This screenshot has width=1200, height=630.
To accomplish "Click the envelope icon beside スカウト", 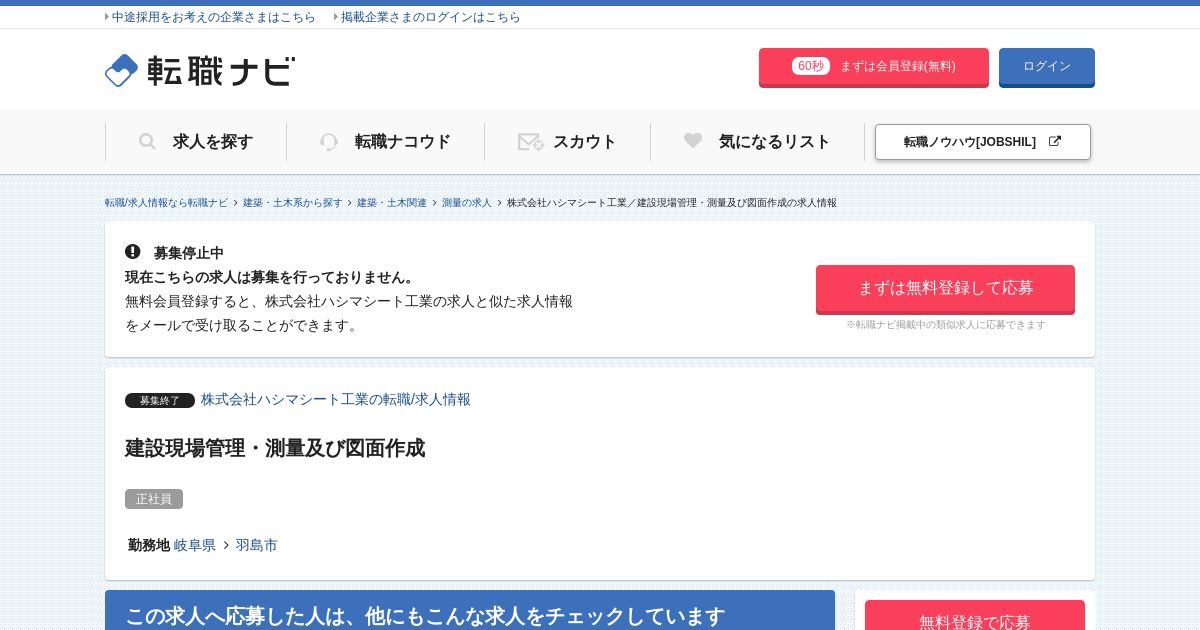I will (x=530, y=142).
